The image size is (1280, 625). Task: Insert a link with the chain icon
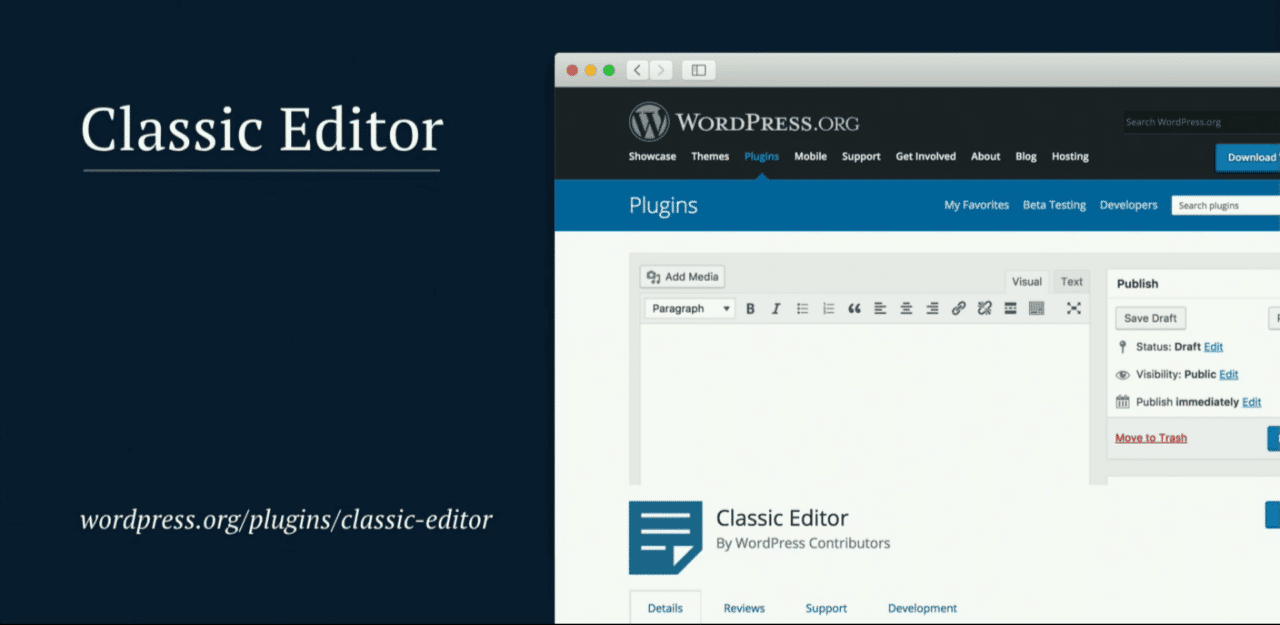click(x=958, y=308)
